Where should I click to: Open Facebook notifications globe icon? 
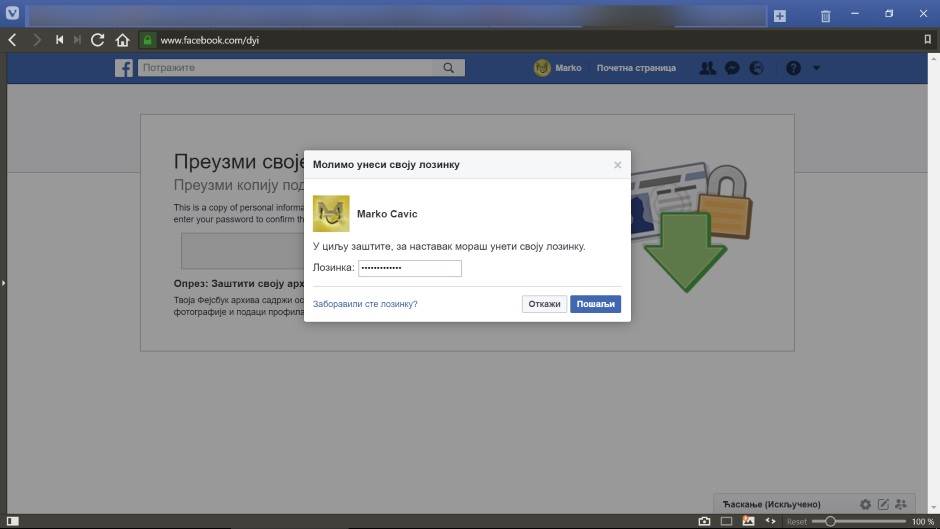click(756, 68)
